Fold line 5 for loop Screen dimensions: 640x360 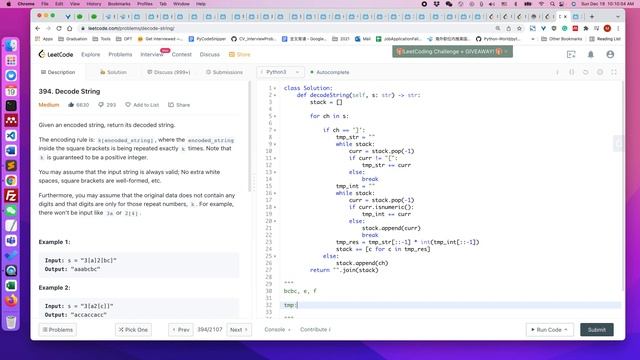coord(275,116)
